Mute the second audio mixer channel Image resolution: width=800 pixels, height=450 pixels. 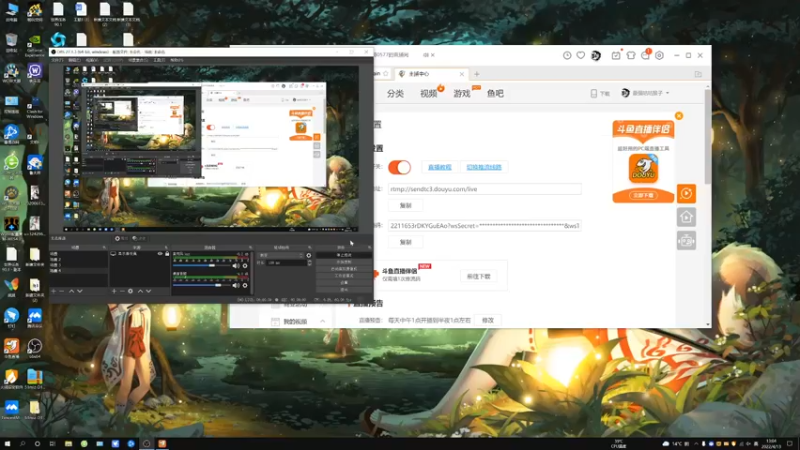[236, 286]
